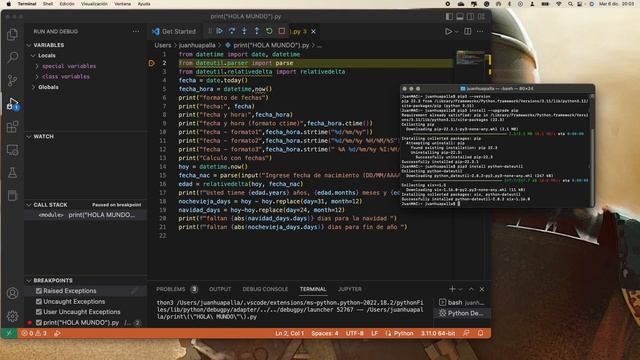This screenshot has width=640, height=360.
Task: Open the run button dropdown arrow
Action: pyautogui.click(x=456, y=31)
